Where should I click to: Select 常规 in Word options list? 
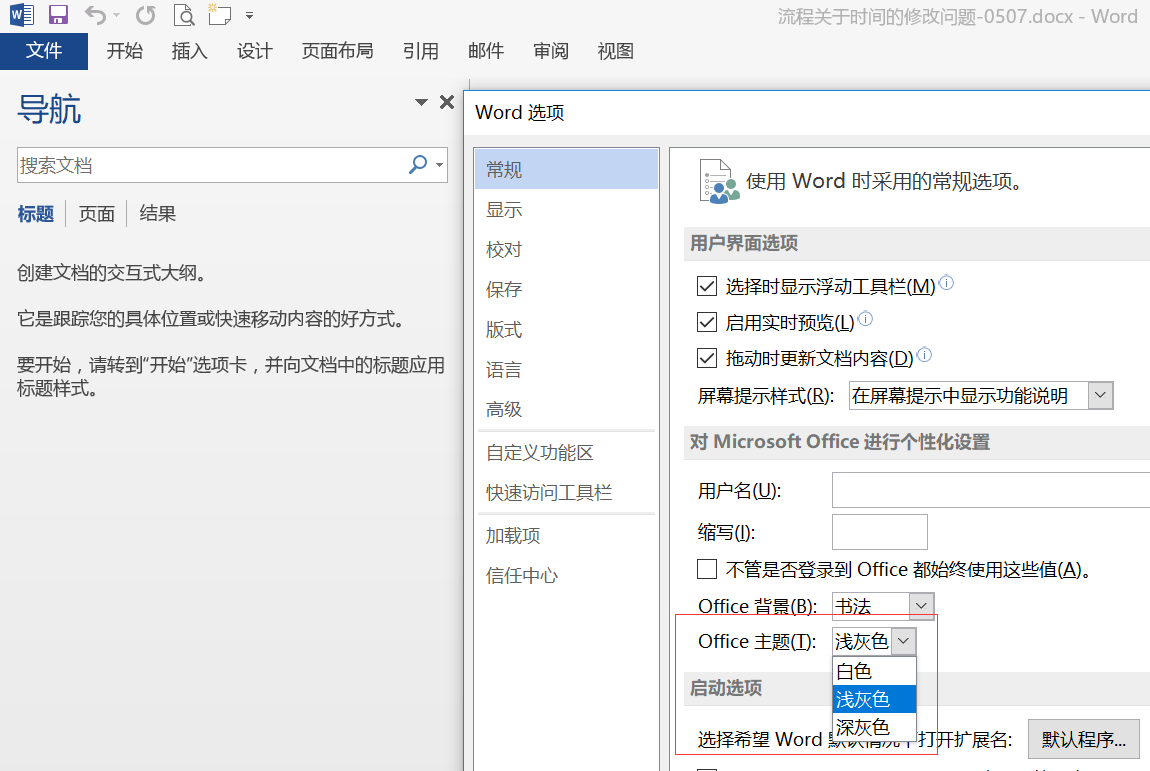(x=566, y=169)
